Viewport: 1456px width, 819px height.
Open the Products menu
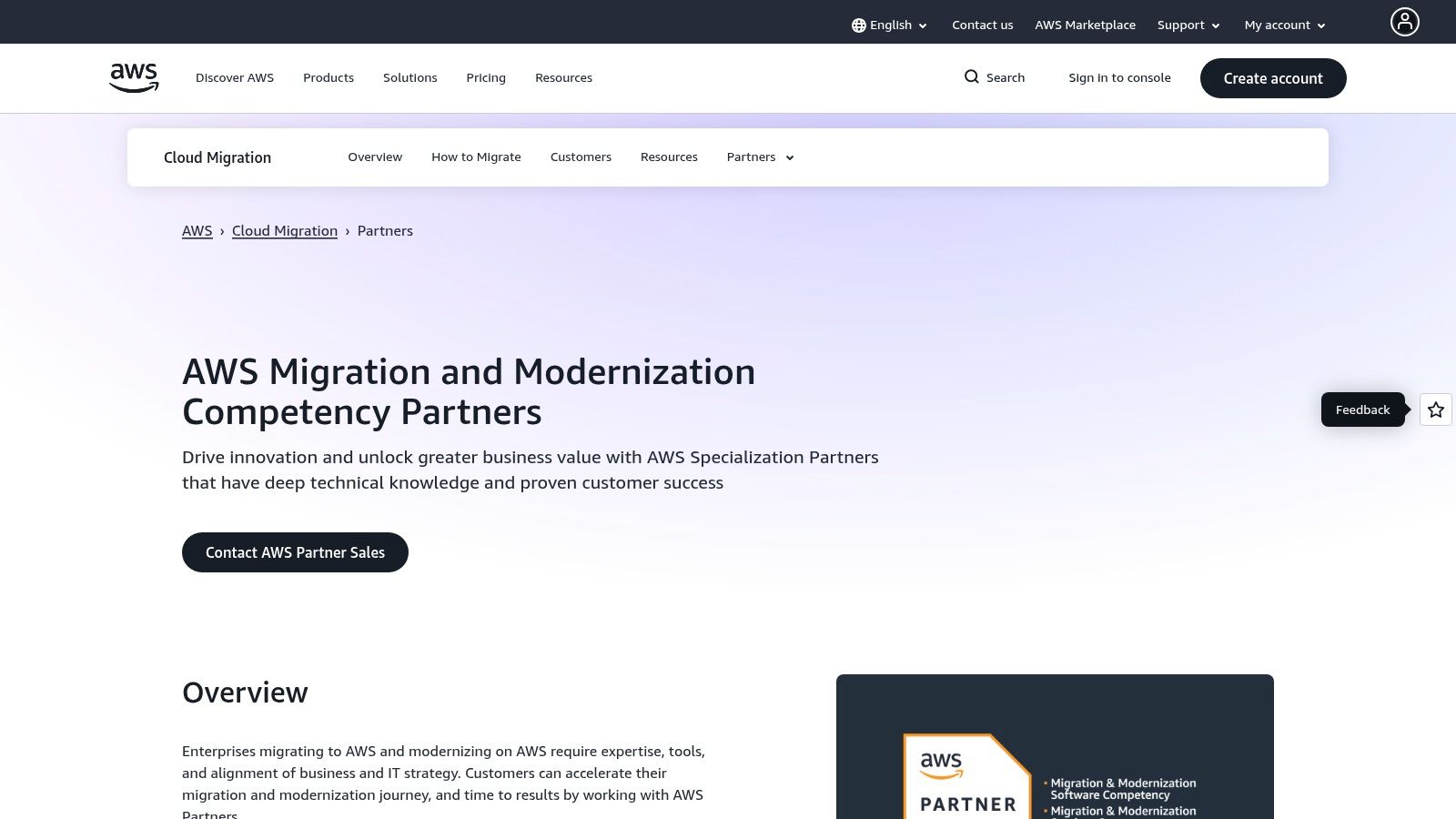[x=329, y=77]
